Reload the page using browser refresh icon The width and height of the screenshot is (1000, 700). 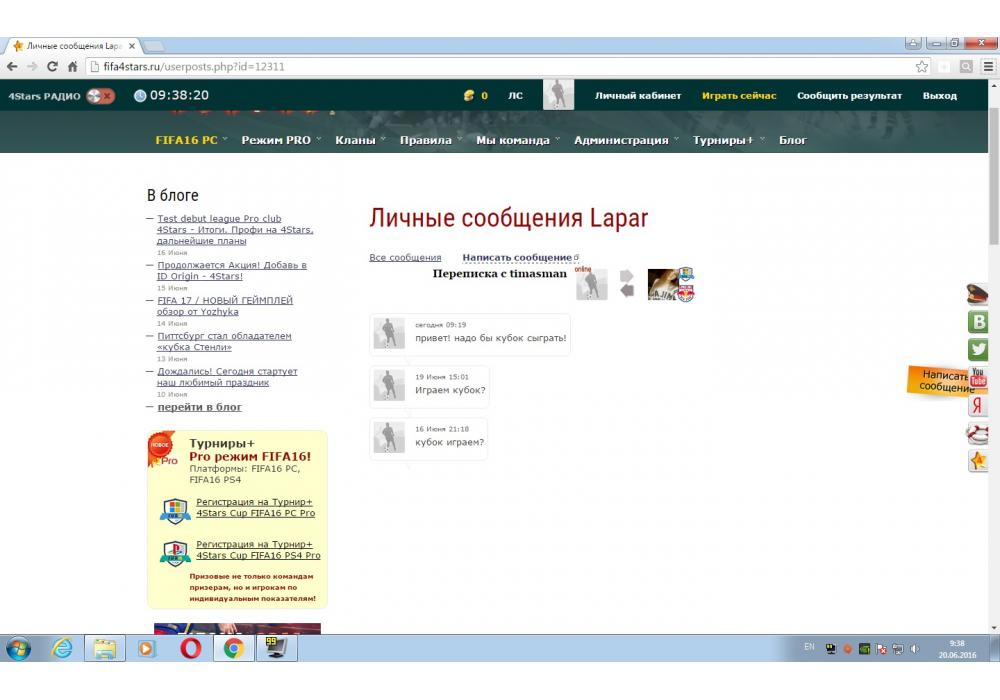tap(52, 67)
